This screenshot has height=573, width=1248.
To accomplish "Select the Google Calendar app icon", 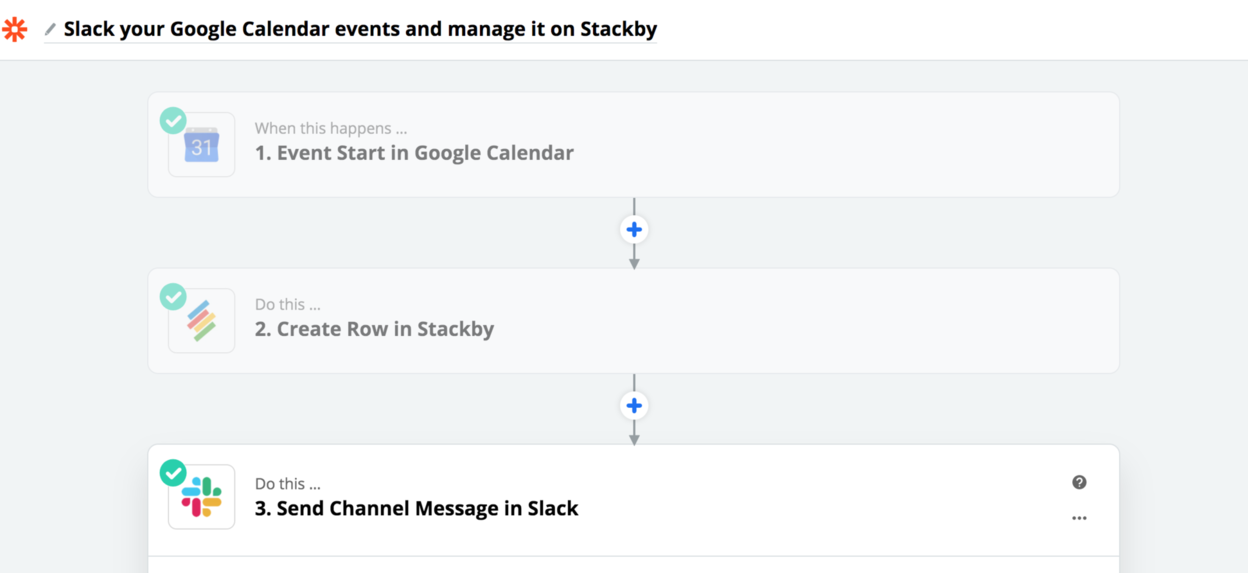I will coord(202,145).
